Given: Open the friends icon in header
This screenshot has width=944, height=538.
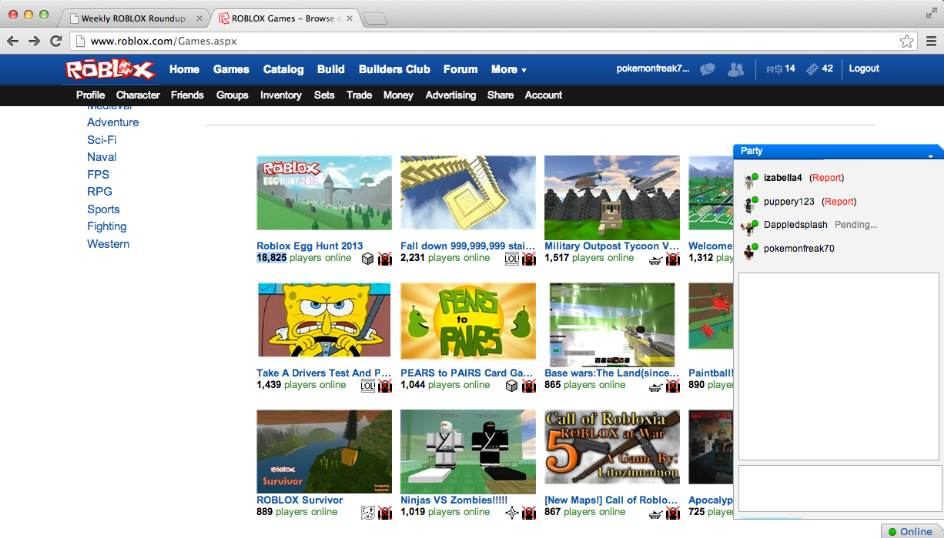Looking at the screenshot, I should pos(736,69).
